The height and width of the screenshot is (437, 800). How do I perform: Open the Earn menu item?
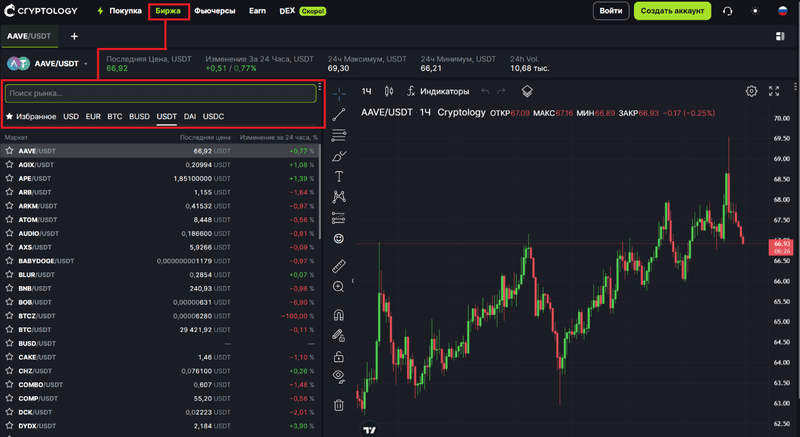click(x=257, y=11)
